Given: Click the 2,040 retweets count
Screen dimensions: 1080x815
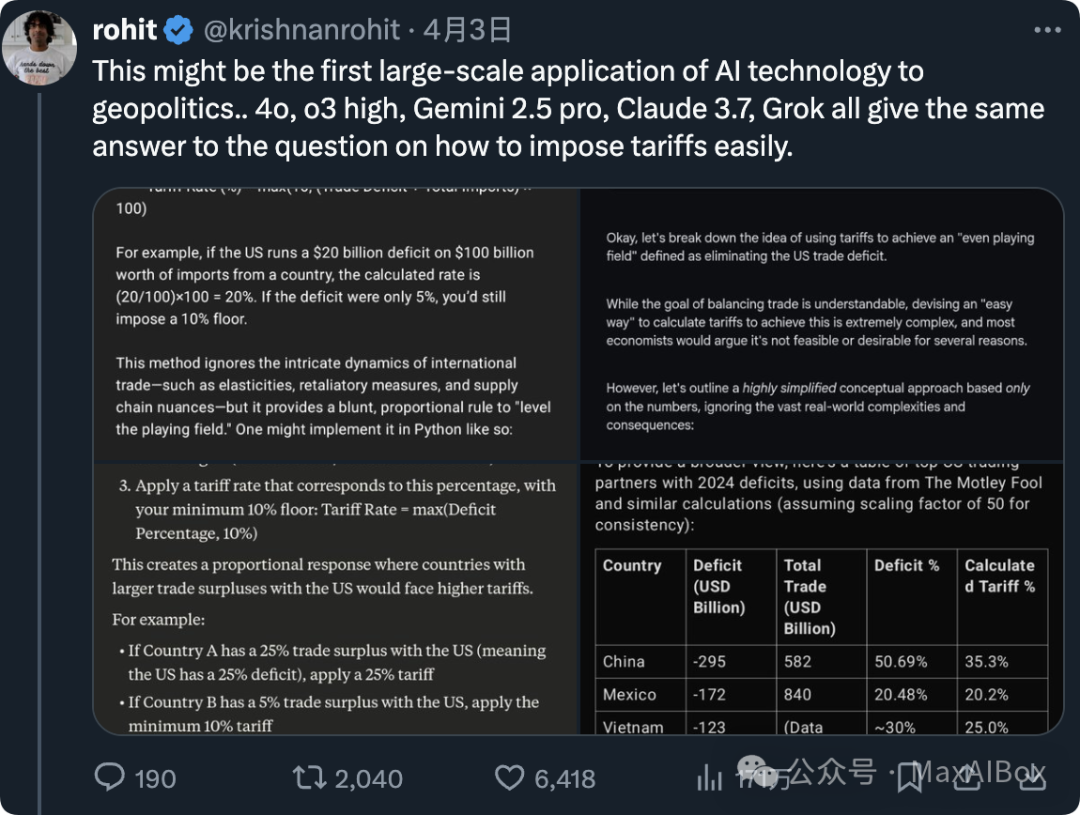Looking at the screenshot, I should point(368,779).
